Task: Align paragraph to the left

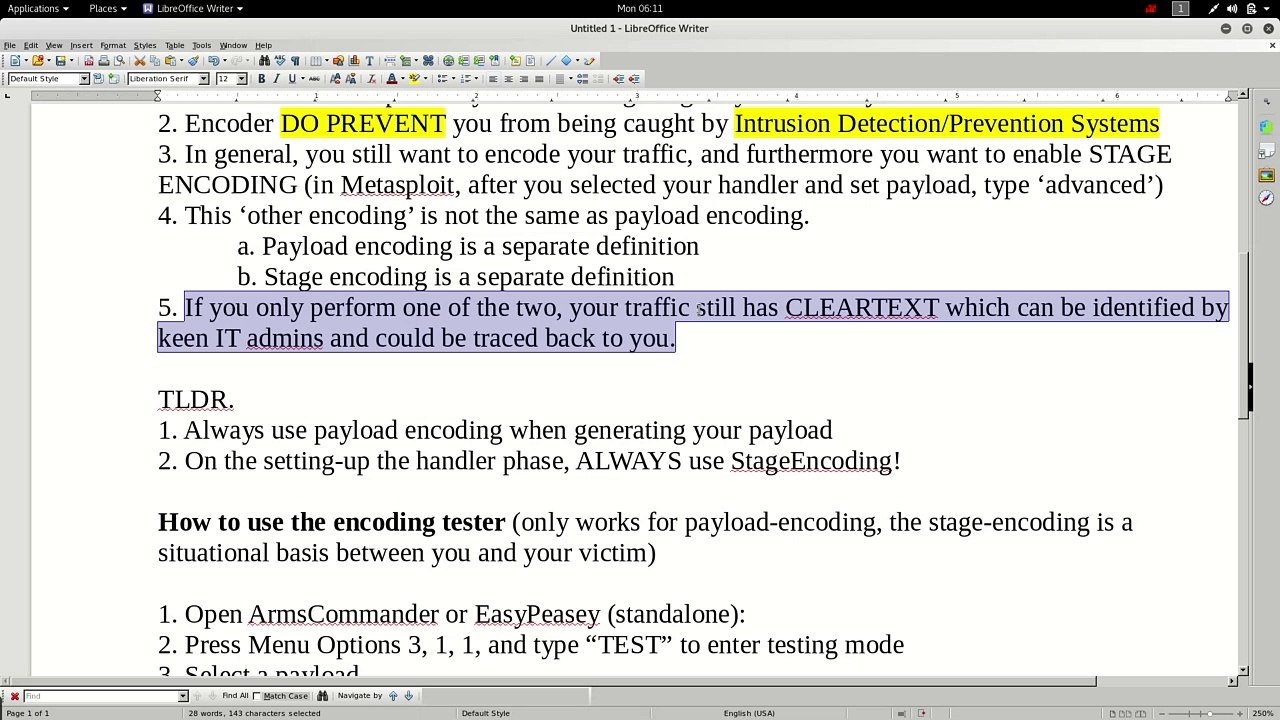Action: (x=493, y=79)
